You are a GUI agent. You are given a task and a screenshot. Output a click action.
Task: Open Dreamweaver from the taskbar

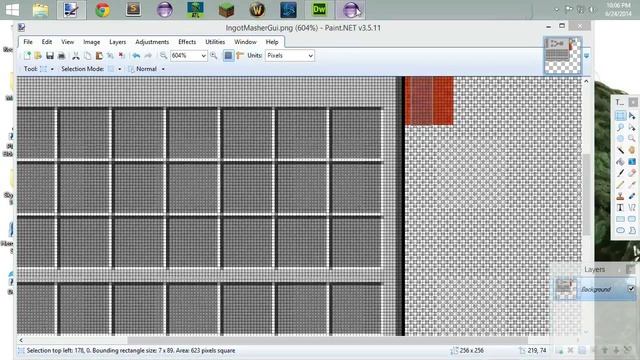319,10
